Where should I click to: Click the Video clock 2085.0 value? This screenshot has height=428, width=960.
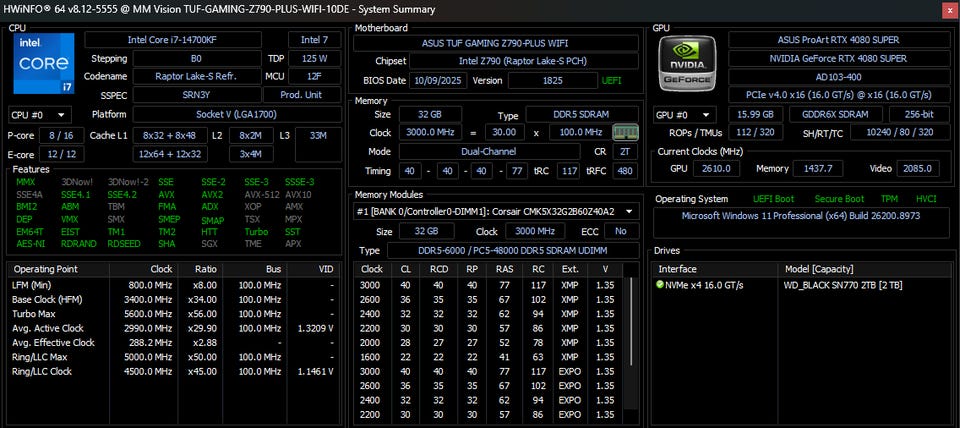[x=917, y=168]
